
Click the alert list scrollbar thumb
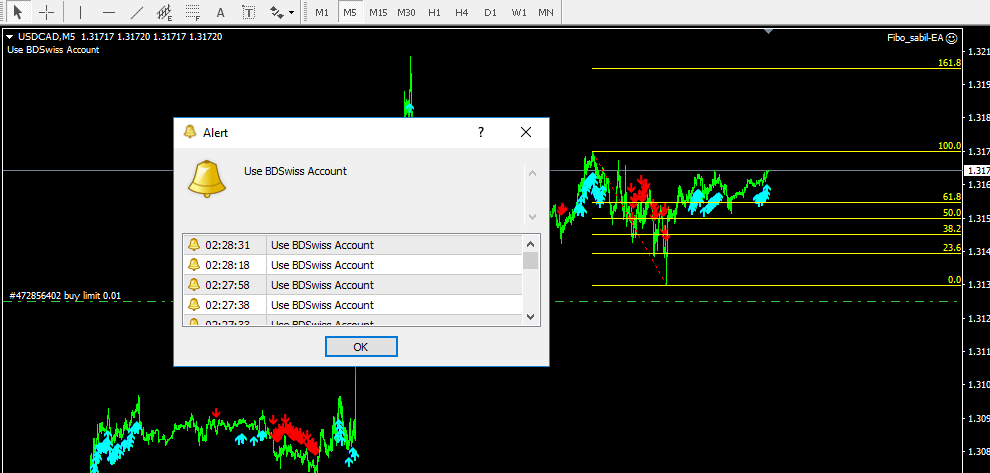point(531,261)
